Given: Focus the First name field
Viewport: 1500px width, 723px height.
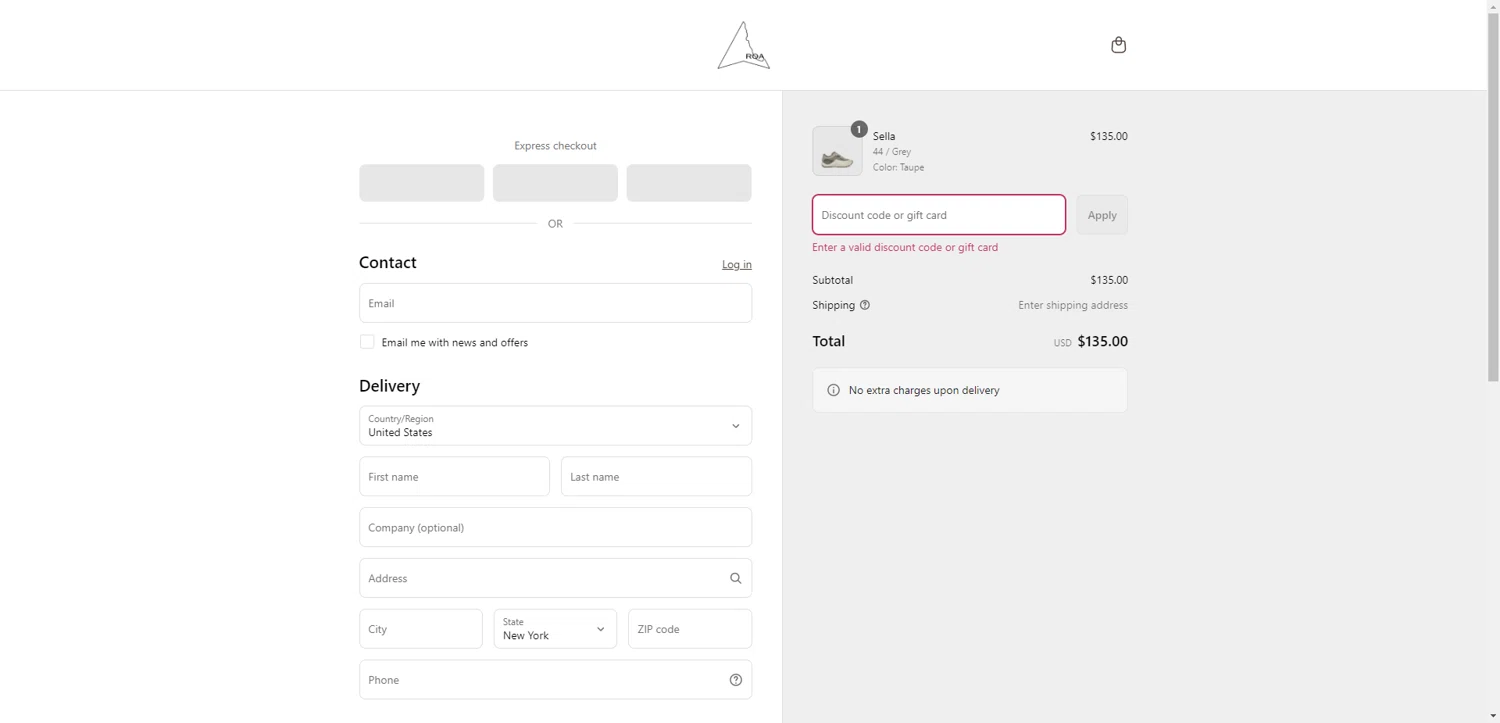Looking at the screenshot, I should pos(454,477).
